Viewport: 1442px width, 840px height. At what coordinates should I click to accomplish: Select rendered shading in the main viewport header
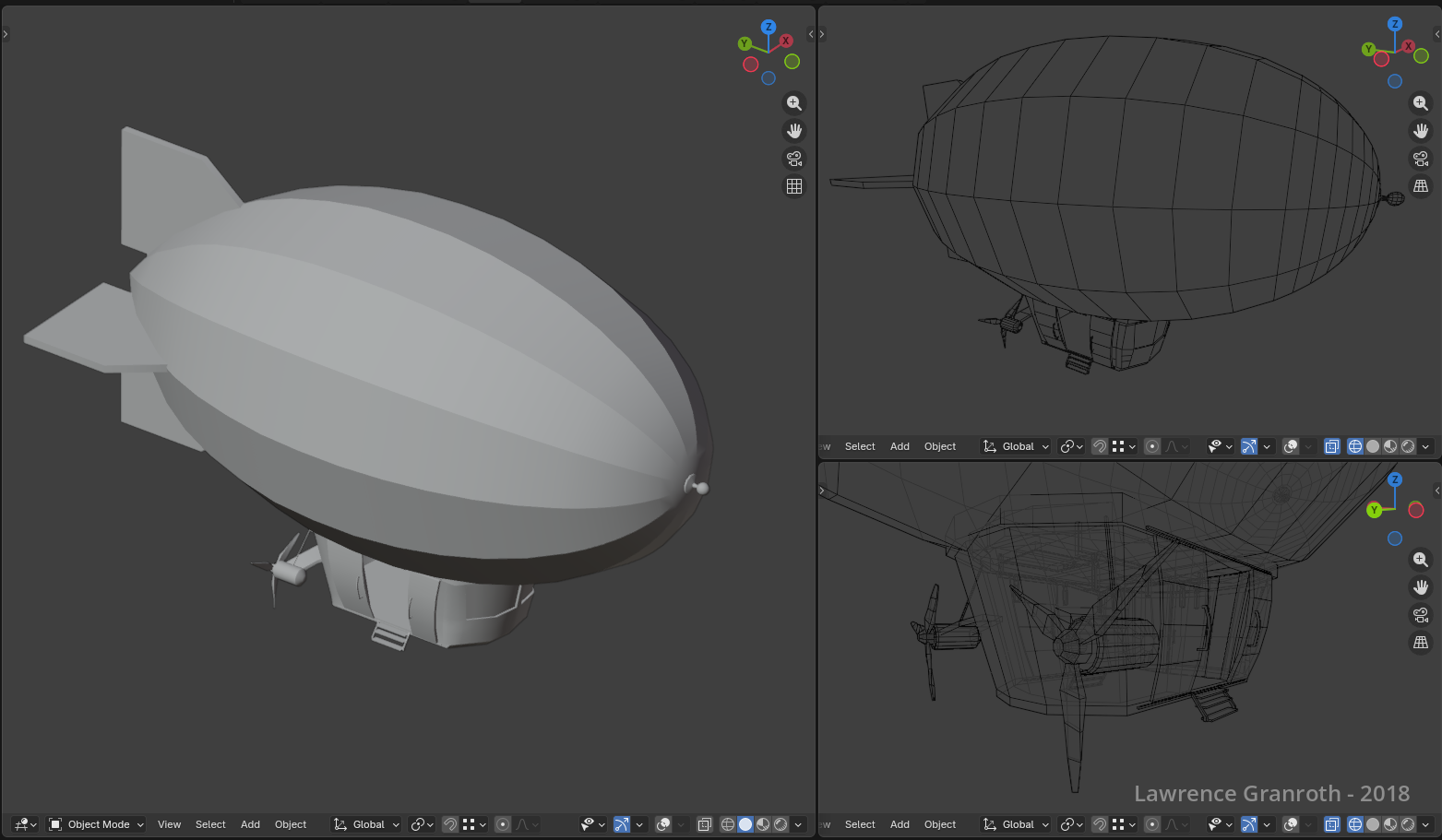click(781, 824)
